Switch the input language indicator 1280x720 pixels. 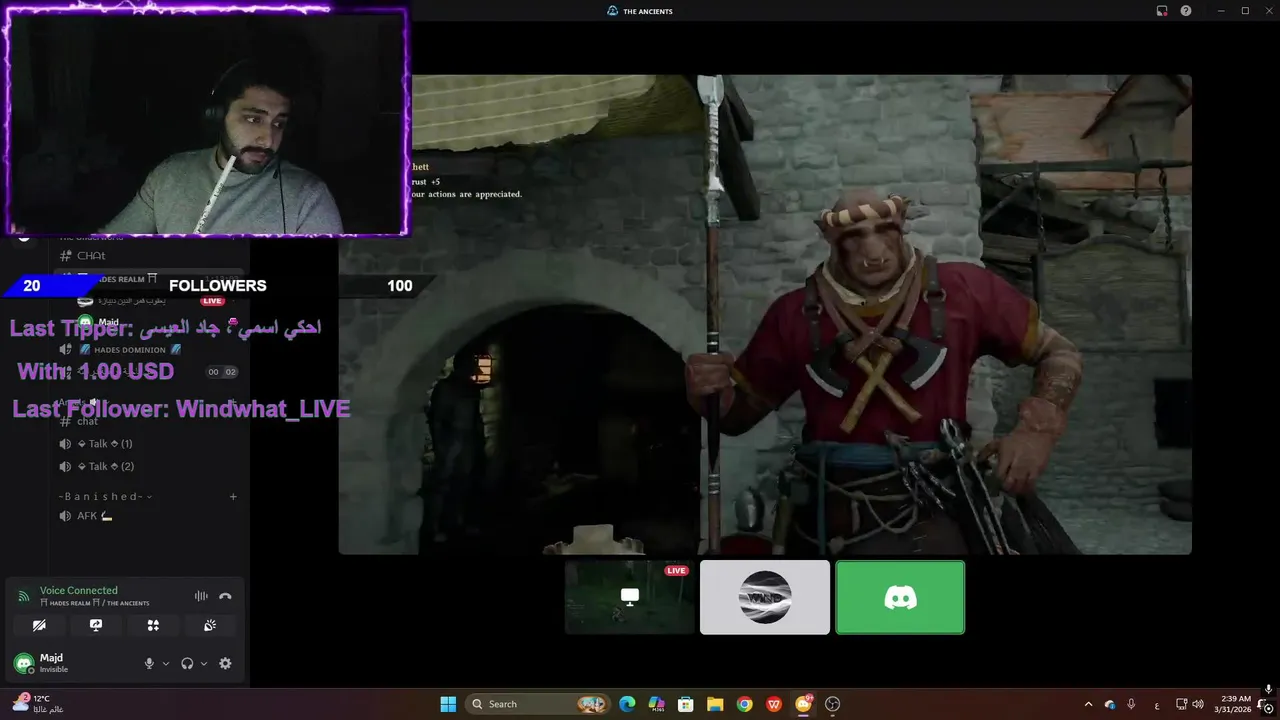point(1157,704)
